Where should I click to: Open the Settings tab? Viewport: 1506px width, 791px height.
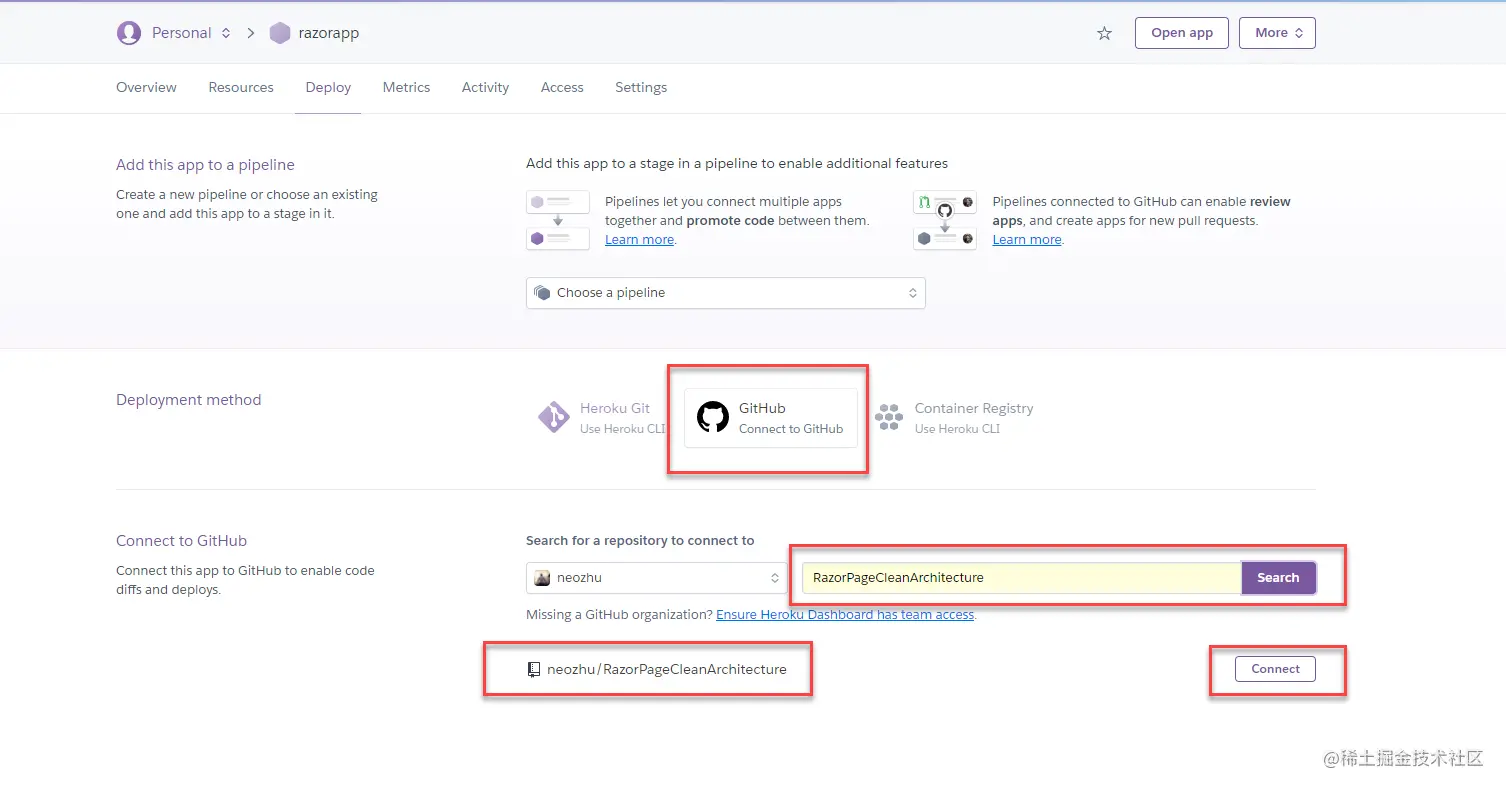click(641, 88)
